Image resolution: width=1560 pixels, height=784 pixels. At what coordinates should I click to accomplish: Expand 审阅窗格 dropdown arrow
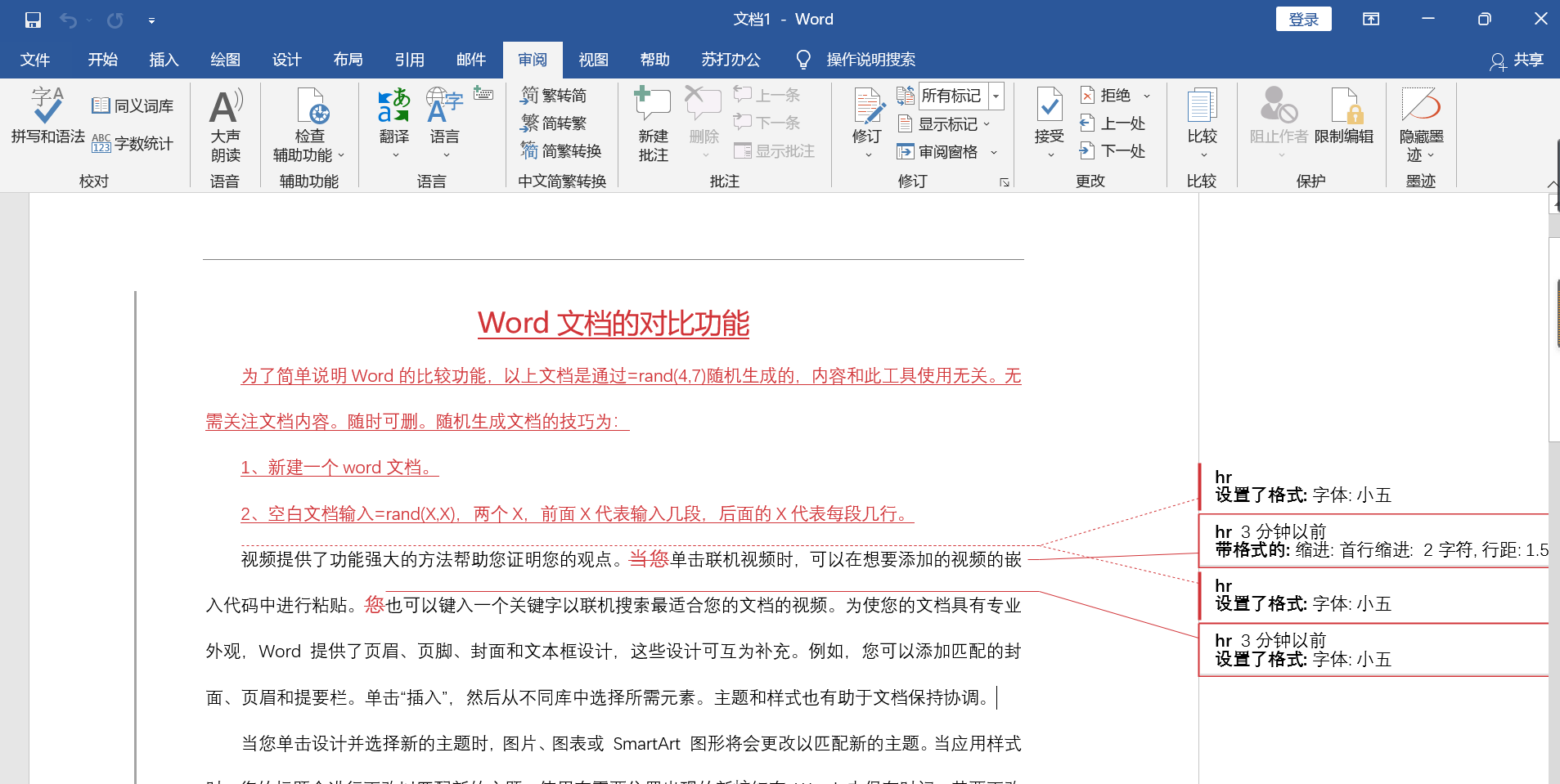point(994,152)
